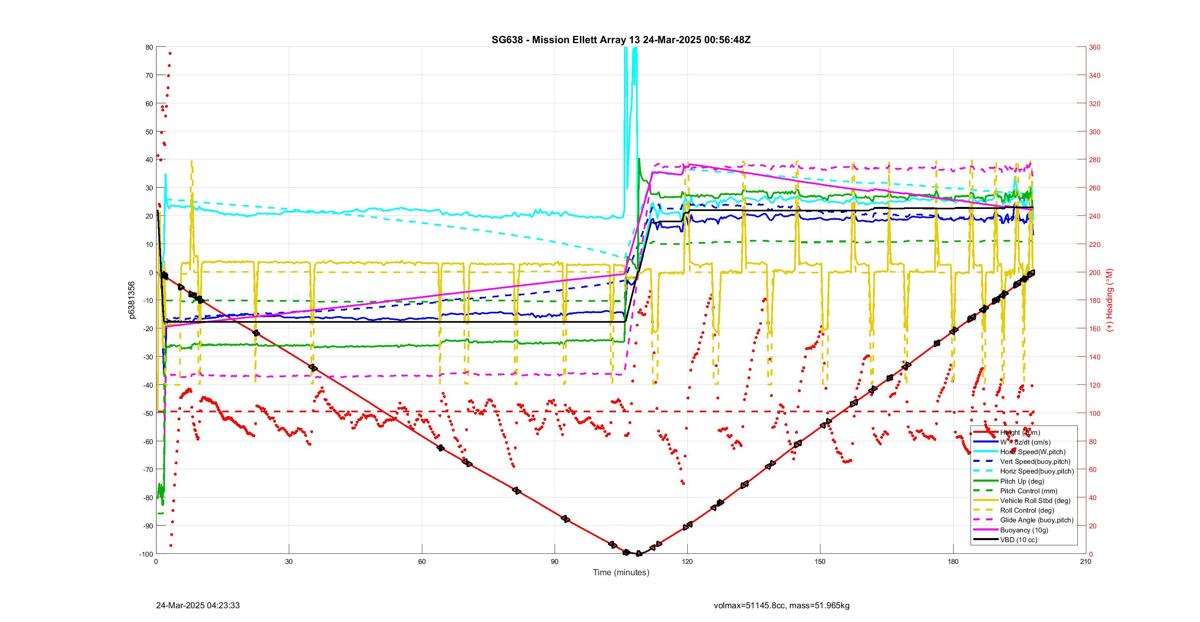Click the '120' tick on the time axis
Image resolution: width=1200 pixels, height=622 pixels.
click(687, 562)
